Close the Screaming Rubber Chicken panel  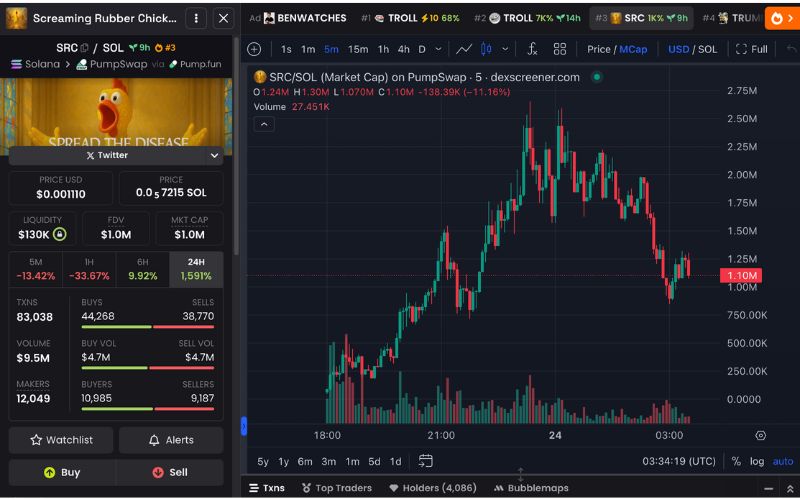[x=223, y=18]
